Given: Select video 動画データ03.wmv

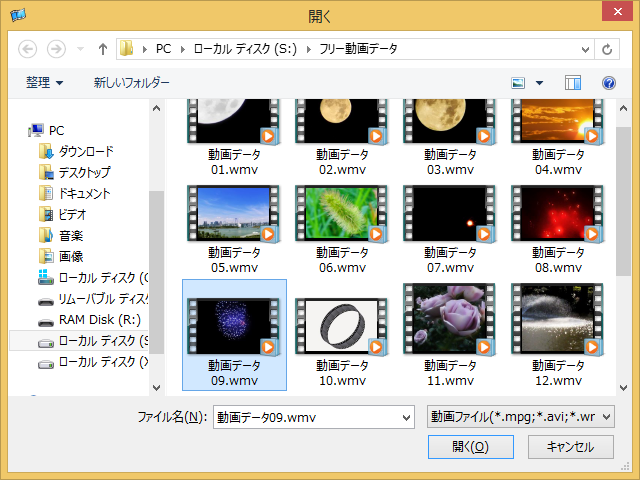Looking at the screenshot, I should (x=450, y=138).
